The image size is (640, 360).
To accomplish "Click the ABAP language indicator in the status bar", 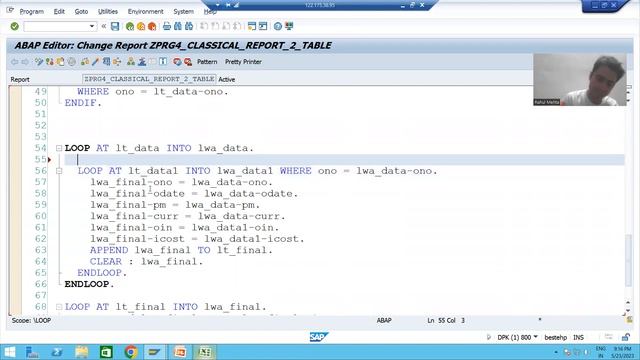I will [x=384, y=320].
